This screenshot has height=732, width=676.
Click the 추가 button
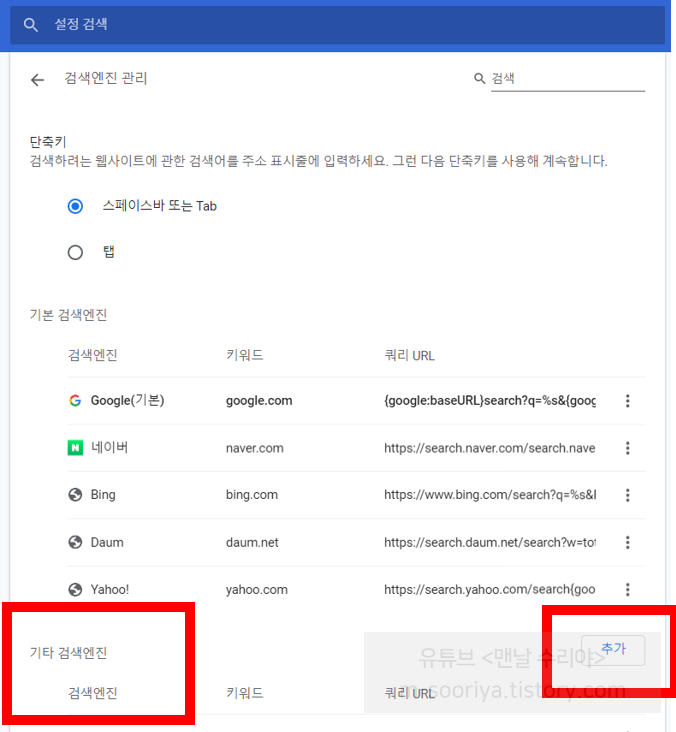click(x=613, y=650)
